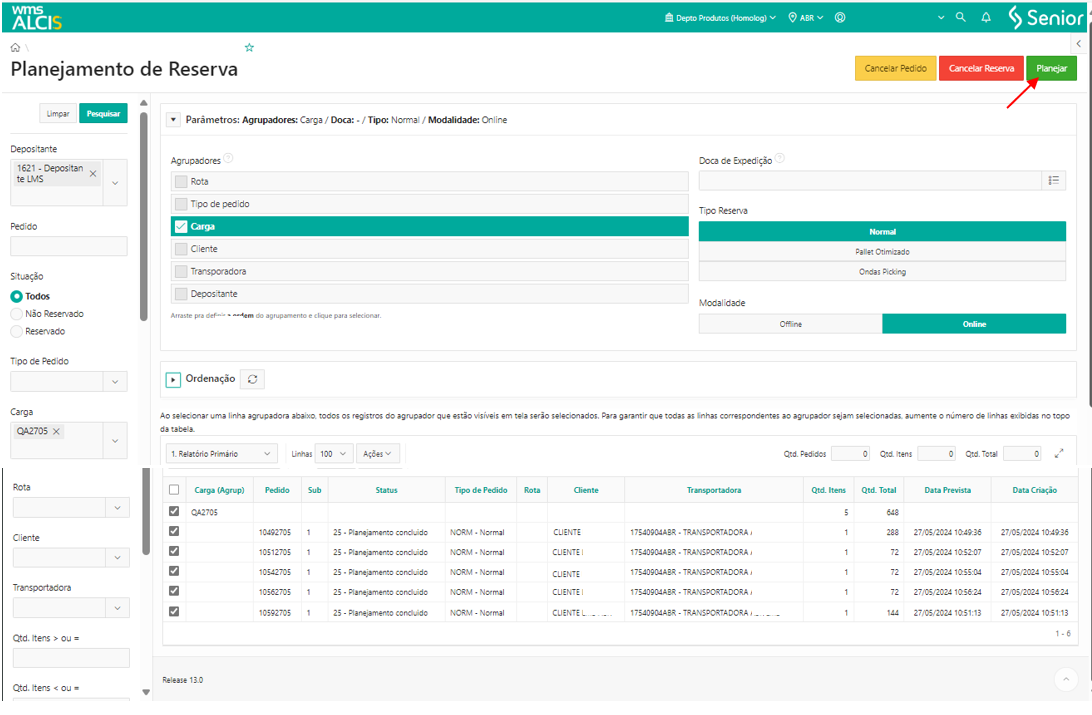Open the Tipo de Pedido dropdown
The width and height of the screenshot is (1092, 715).
(x=115, y=382)
